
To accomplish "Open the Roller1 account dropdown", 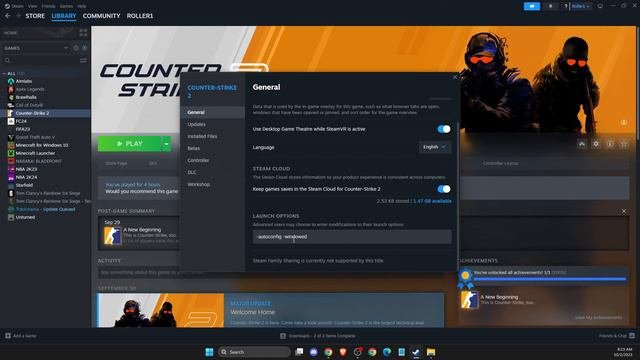I will click(x=580, y=6).
